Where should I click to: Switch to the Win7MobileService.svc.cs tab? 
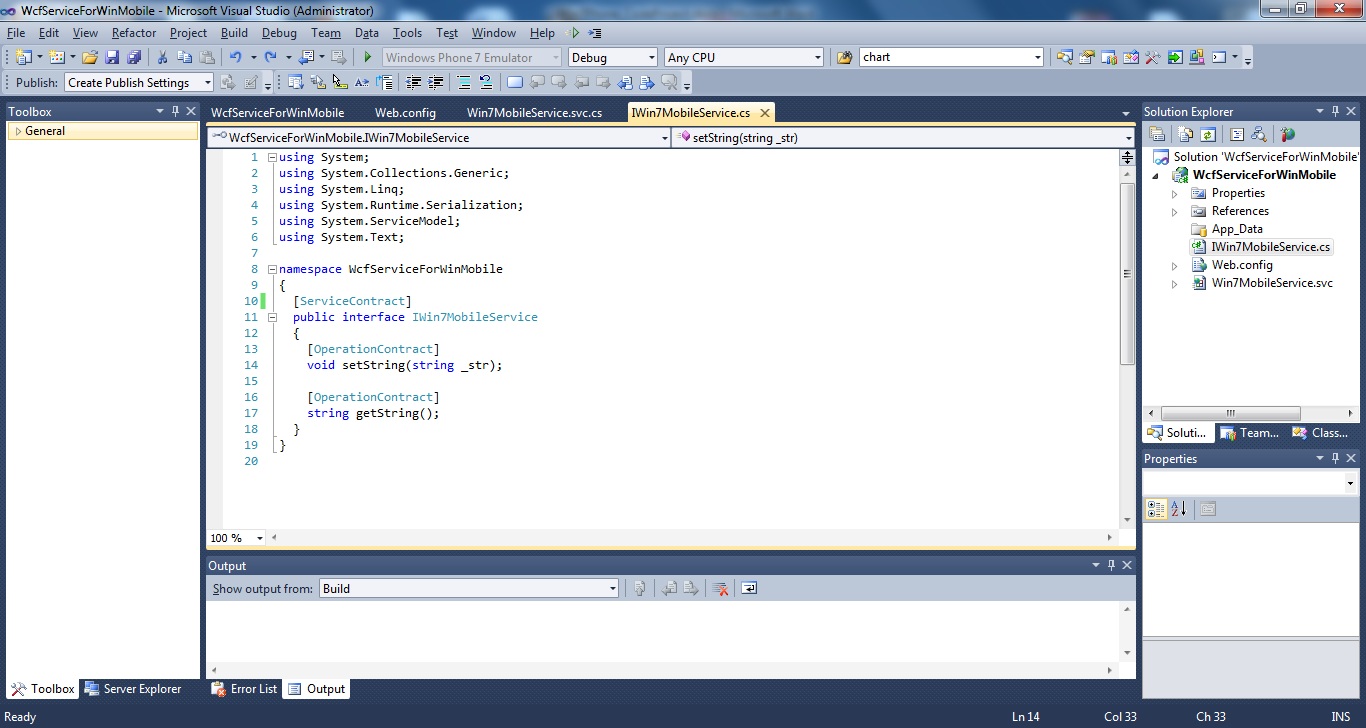[534, 113]
